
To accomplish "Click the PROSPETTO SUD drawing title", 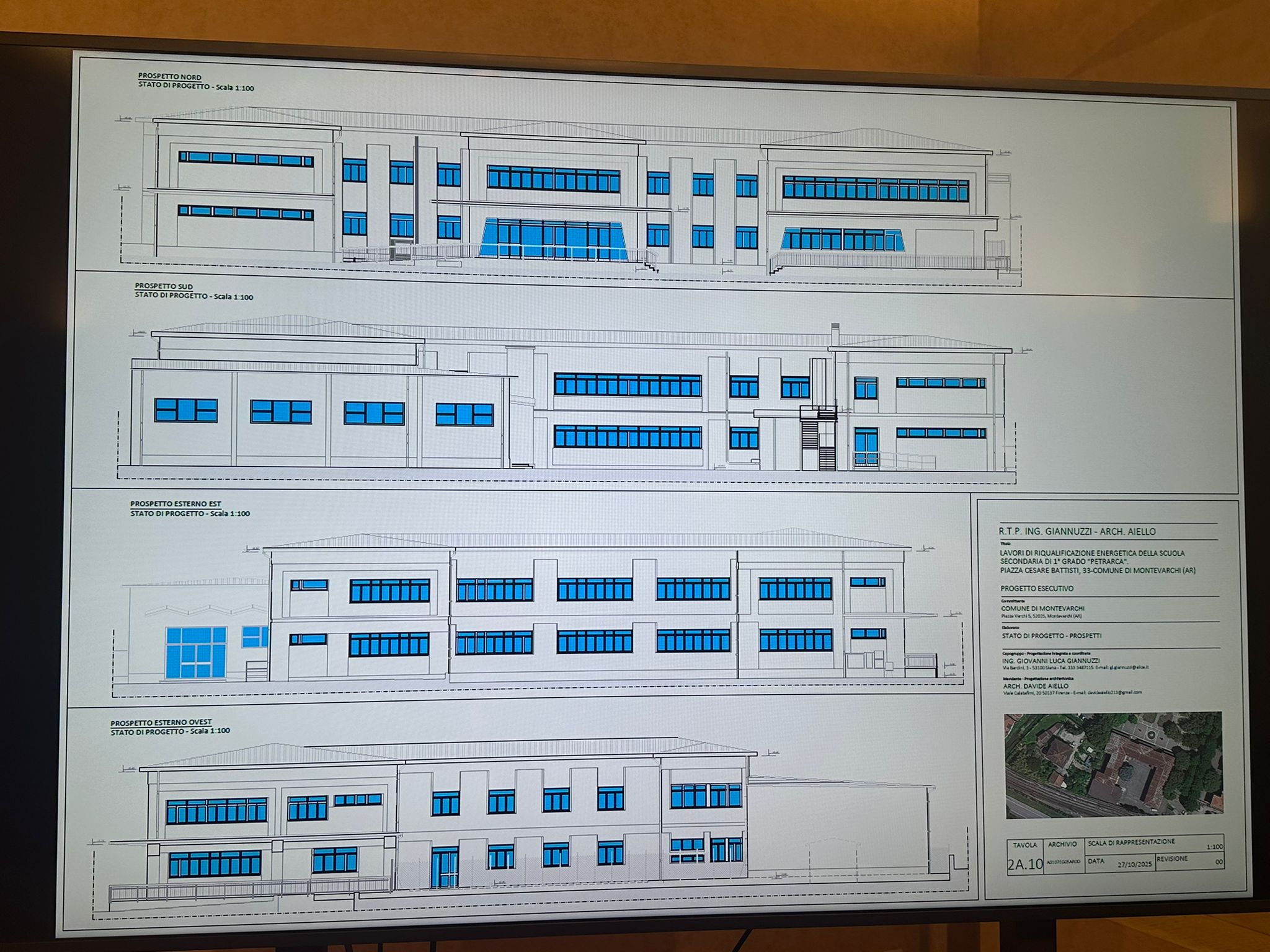I will (164, 286).
